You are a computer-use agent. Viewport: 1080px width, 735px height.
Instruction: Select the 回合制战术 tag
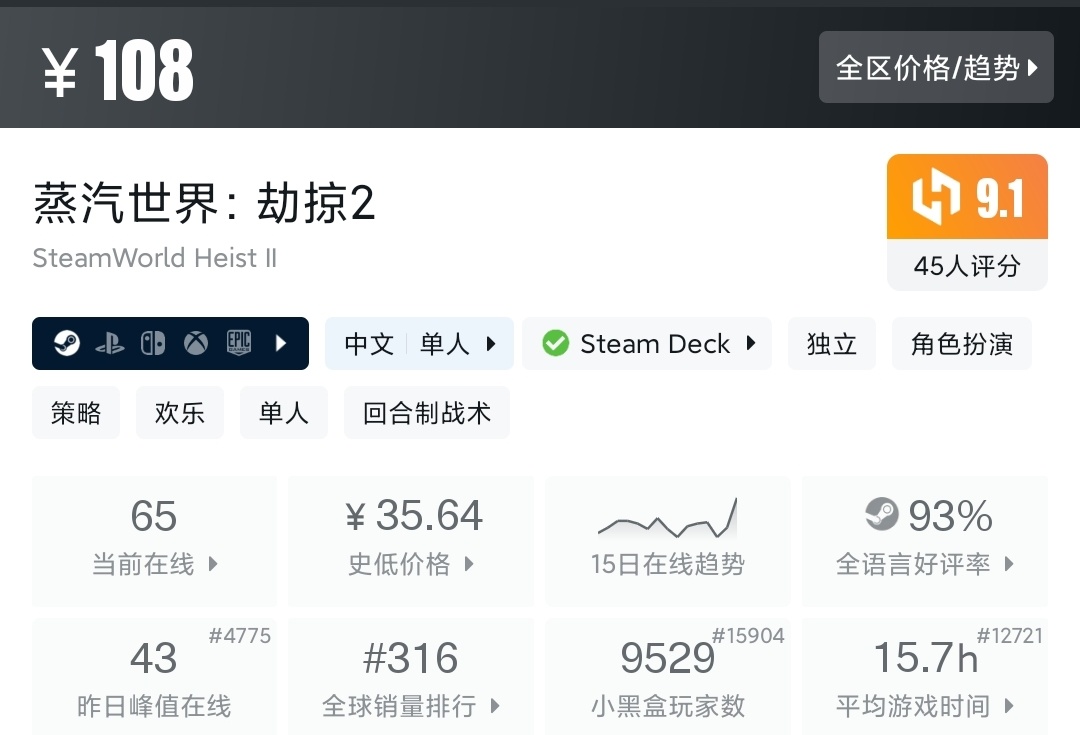427,413
